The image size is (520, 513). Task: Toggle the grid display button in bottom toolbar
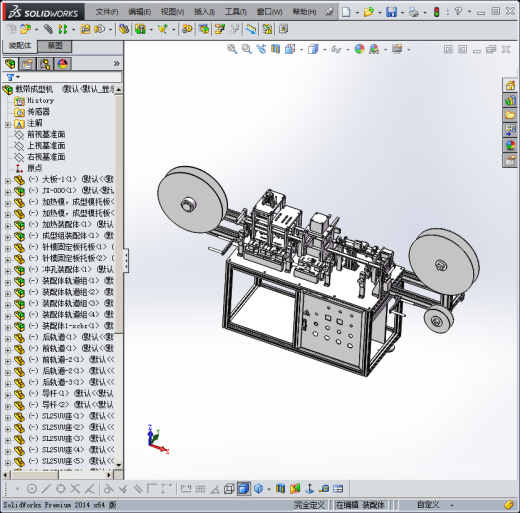click(200, 489)
